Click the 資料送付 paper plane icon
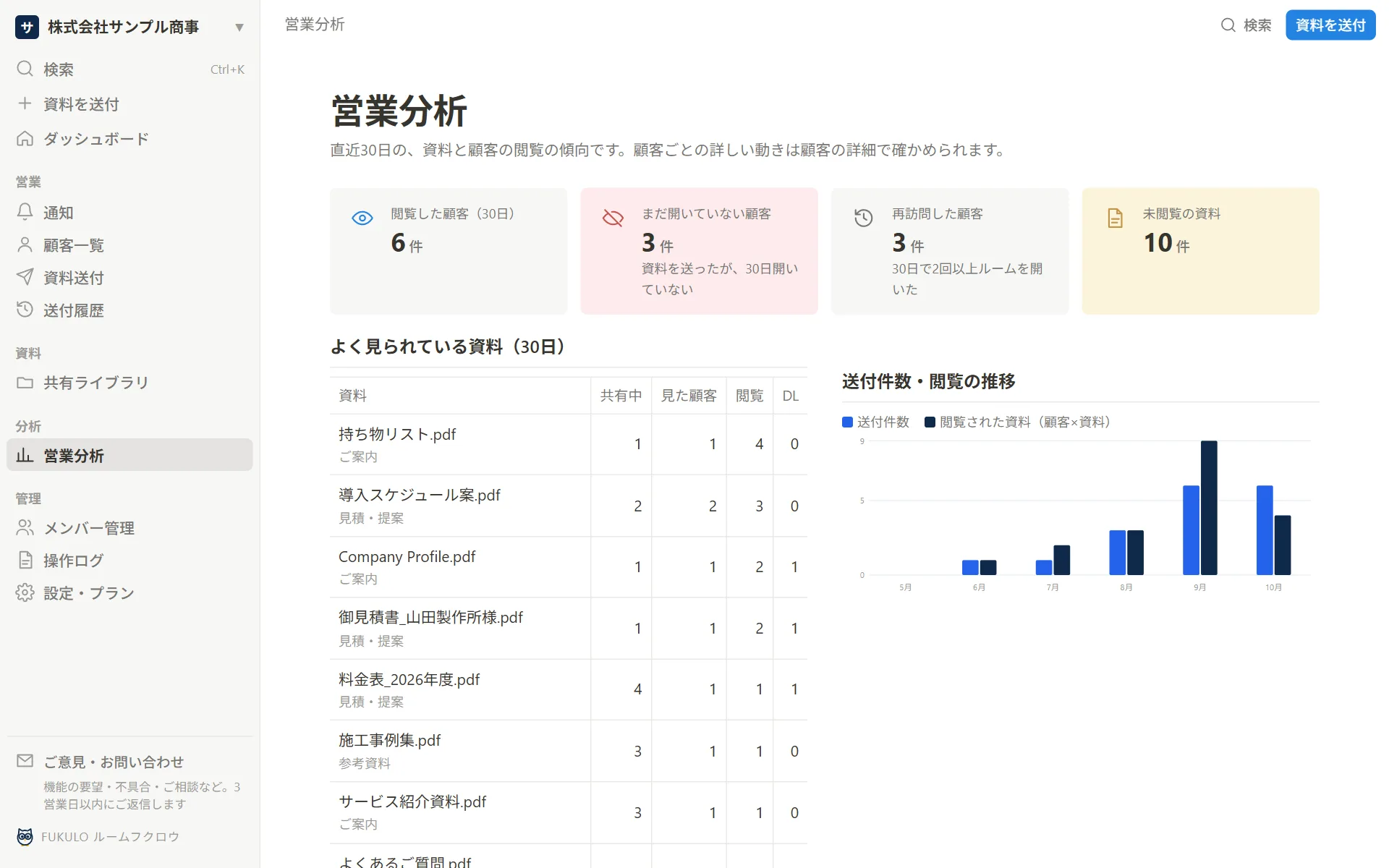The height and width of the screenshot is (868, 1389). point(25,277)
